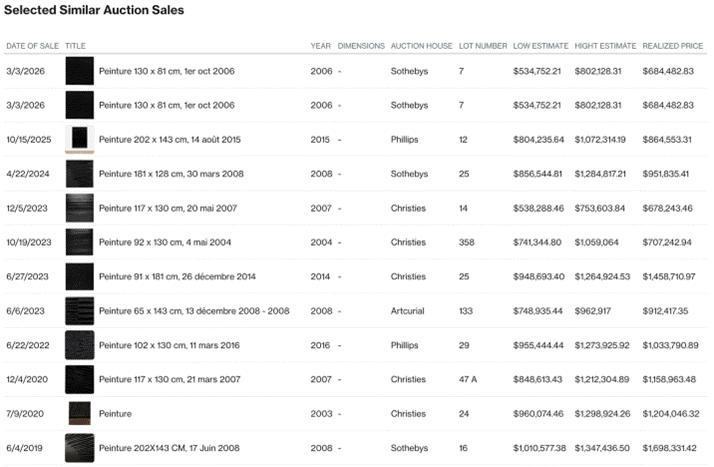Click the Realized Price column header
Screen dimensions: 714x467
coord(672,46)
